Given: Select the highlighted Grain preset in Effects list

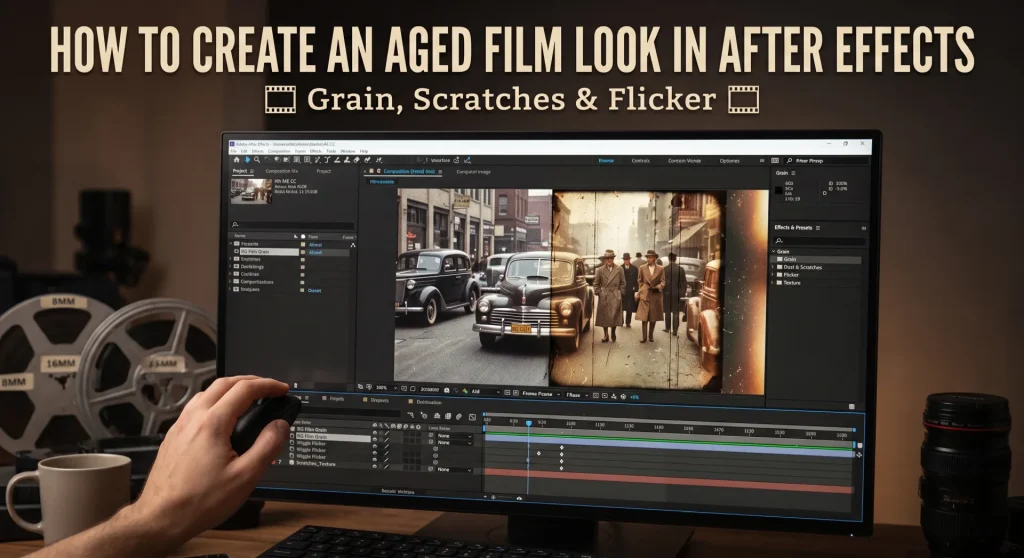Looking at the screenshot, I should pyautogui.click(x=817, y=259).
